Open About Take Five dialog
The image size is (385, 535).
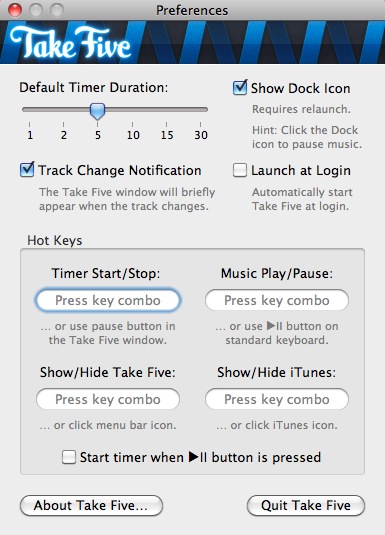91,505
